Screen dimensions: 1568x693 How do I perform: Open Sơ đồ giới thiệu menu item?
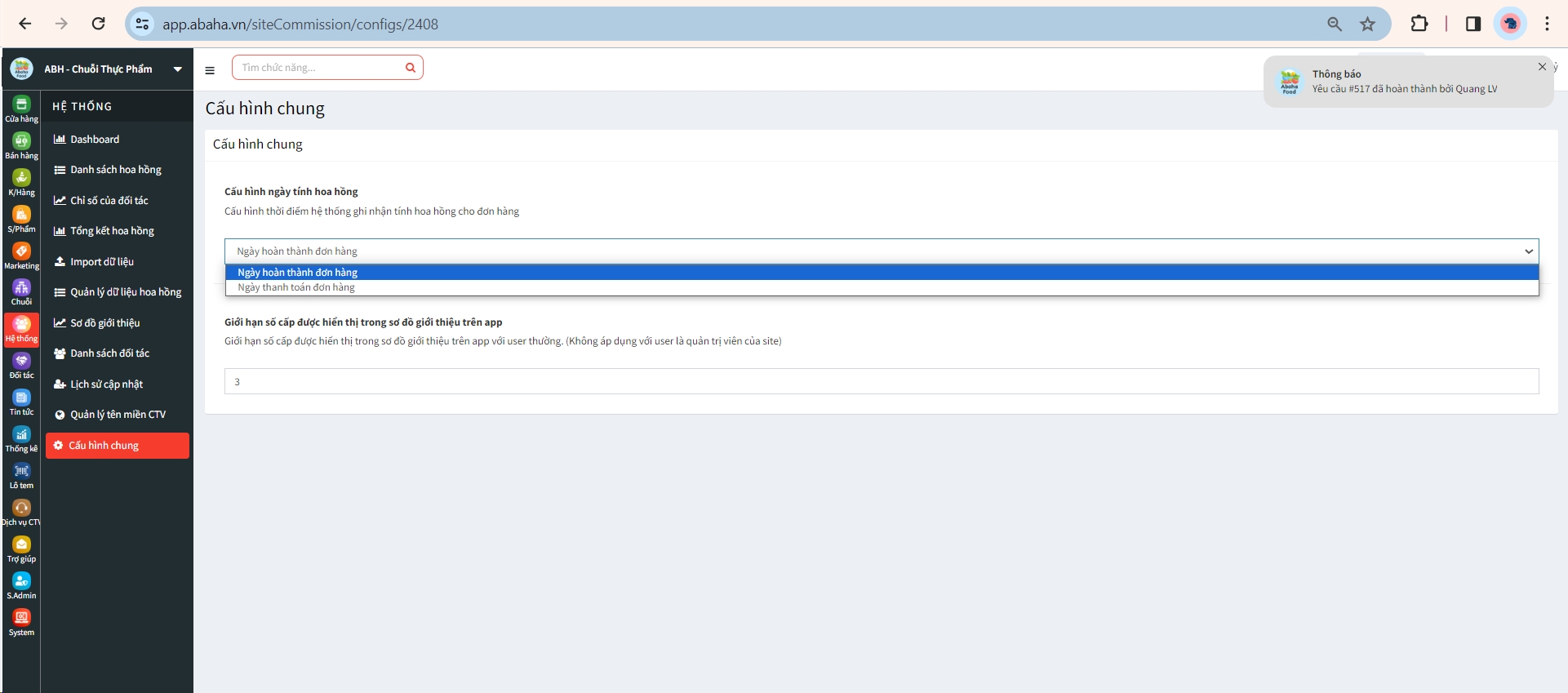104,323
